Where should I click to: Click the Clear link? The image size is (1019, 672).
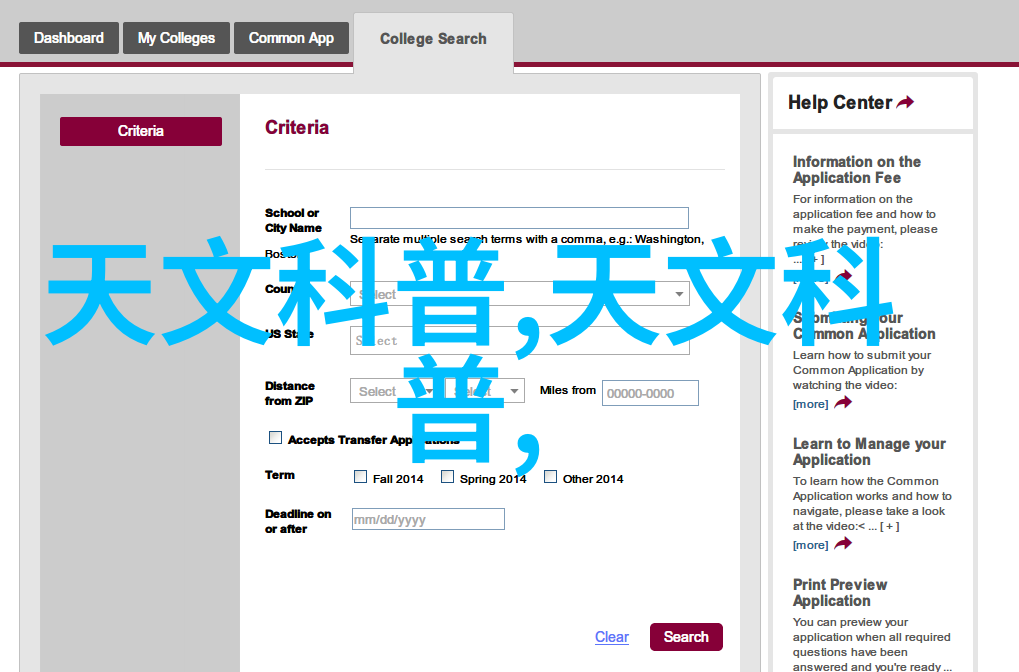pyautogui.click(x=612, y=637)
